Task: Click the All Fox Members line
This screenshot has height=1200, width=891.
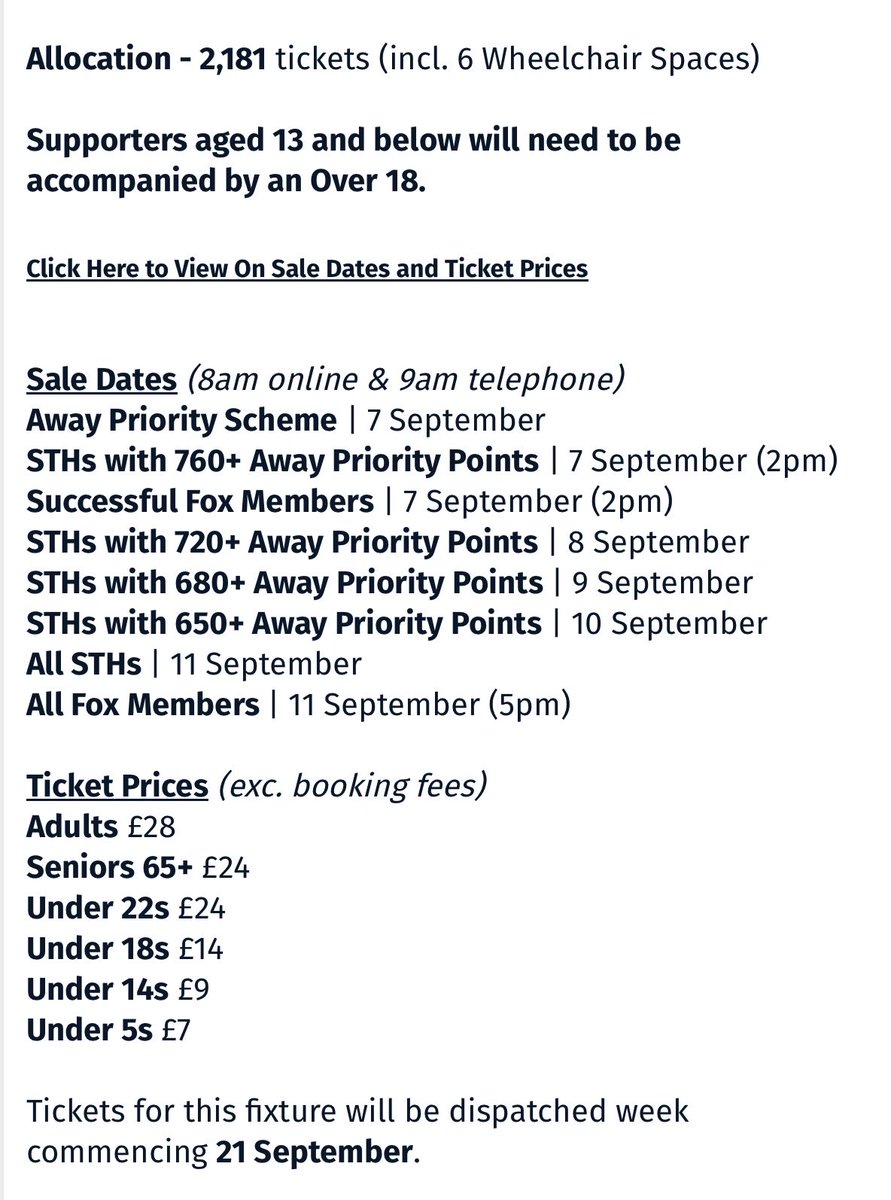Action: pyautogui.click(x=299, y=705)
